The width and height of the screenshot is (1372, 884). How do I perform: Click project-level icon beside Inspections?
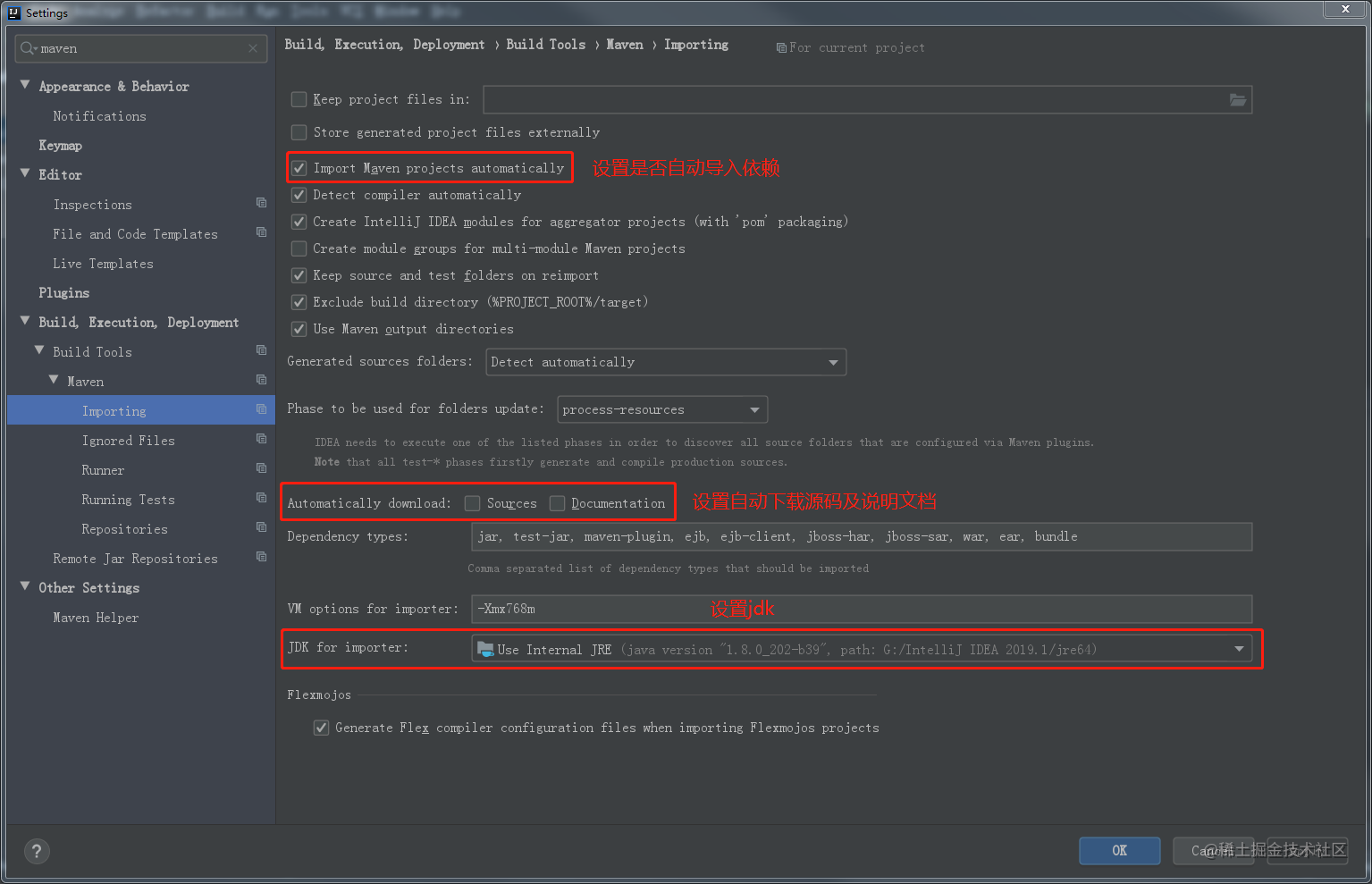click(261, 203)
